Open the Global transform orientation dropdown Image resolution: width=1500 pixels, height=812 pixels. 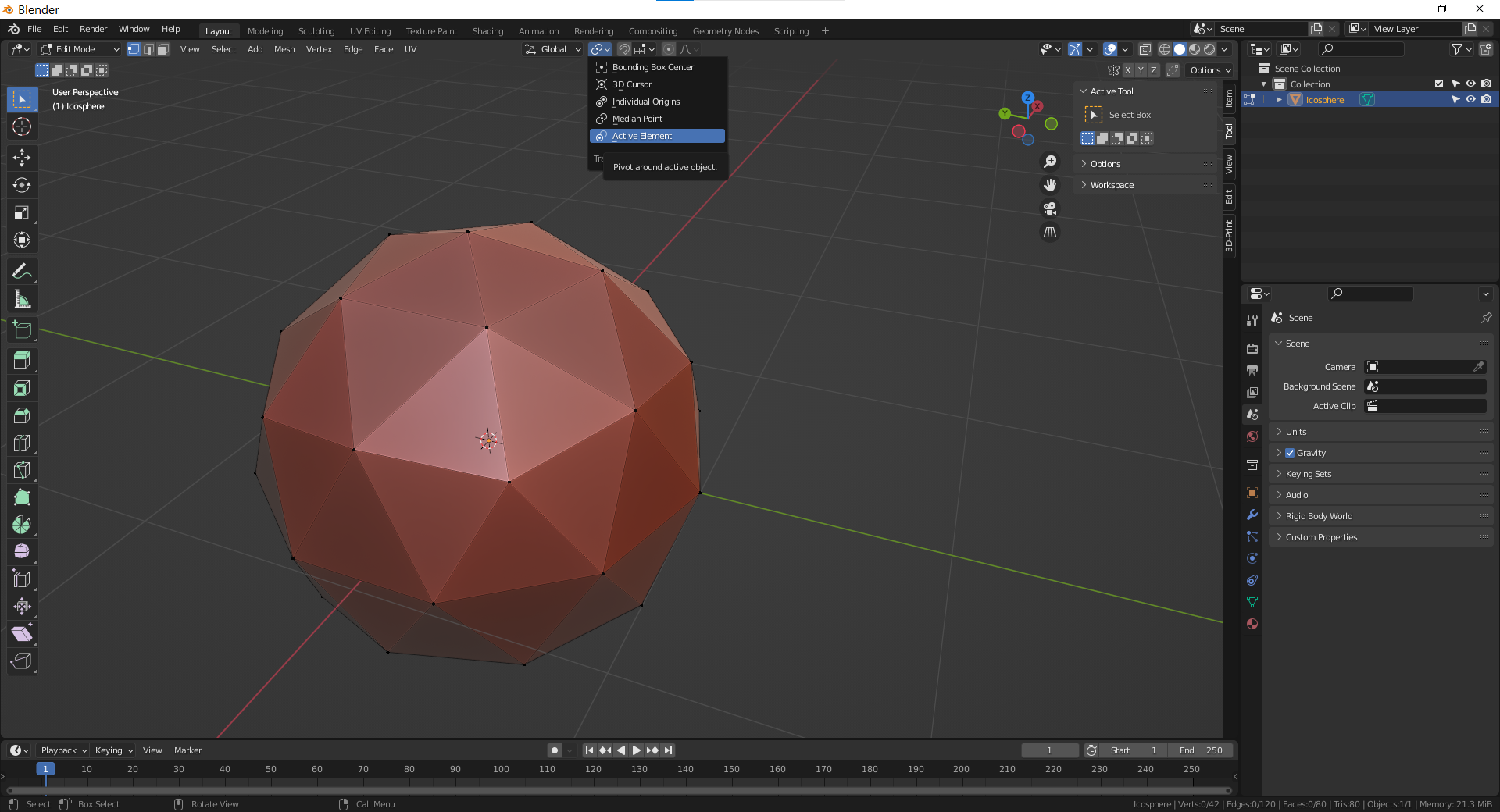coord(553,49)
